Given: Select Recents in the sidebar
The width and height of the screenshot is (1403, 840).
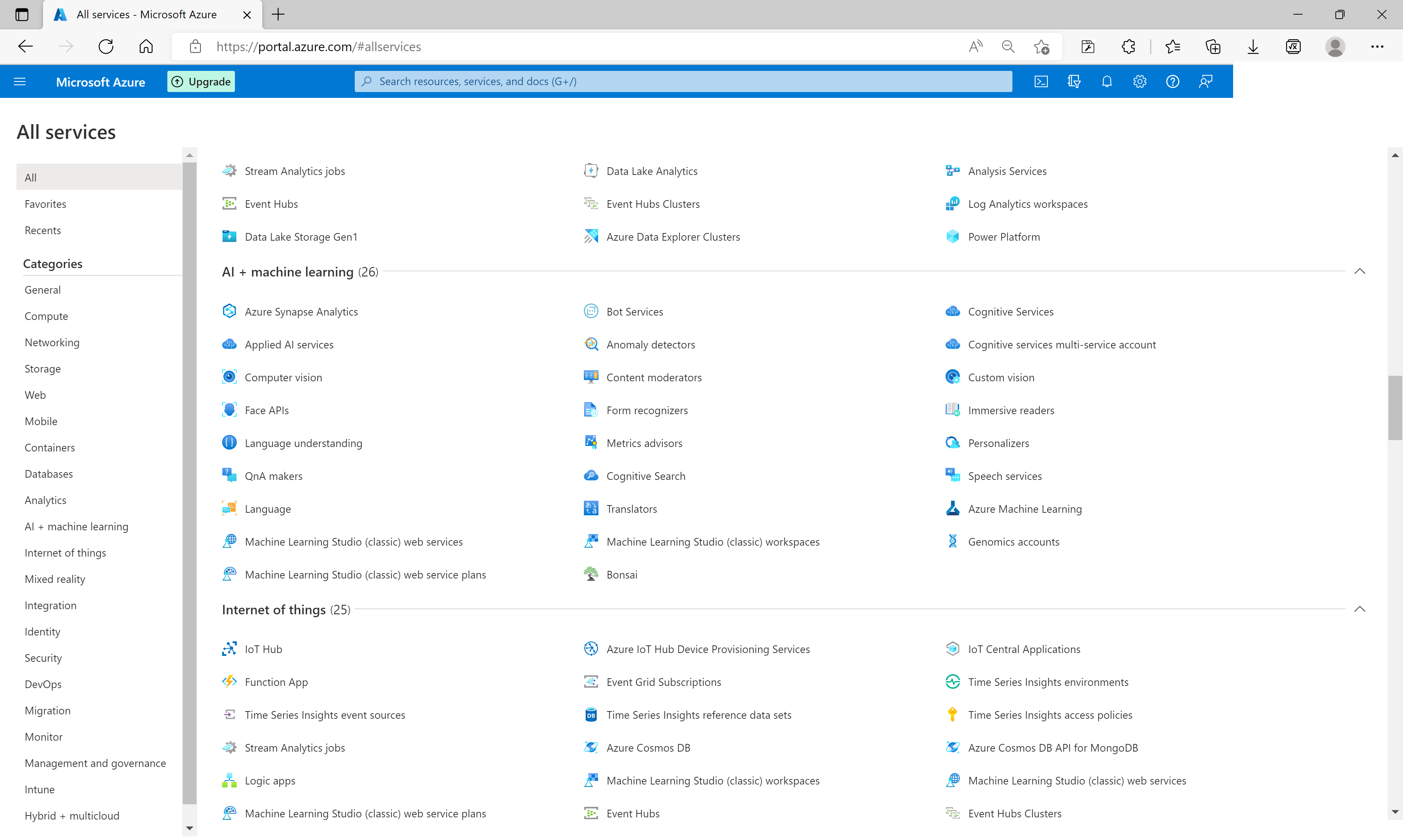Looking at the screenshot, I should coord(42,230).
